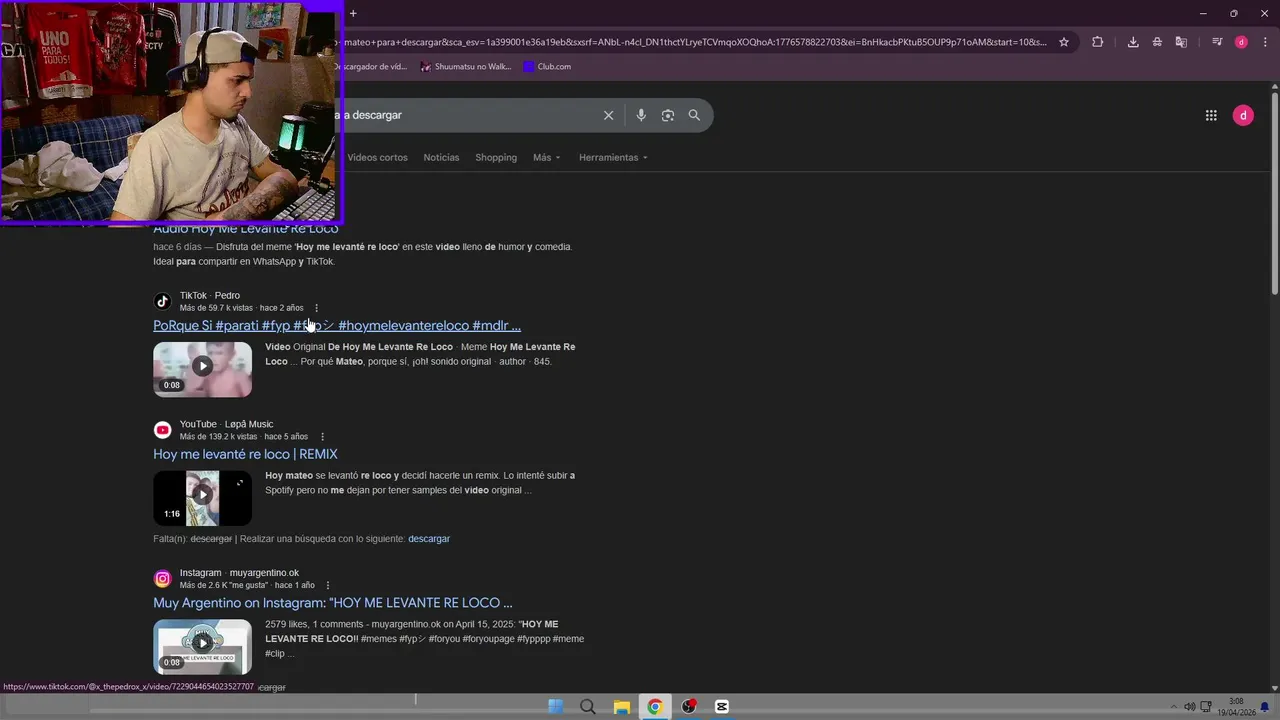Click the YouTube favicon beside Løpå Music
The height and width of the screenshot is (720, 1280).
(x=162, y=430)
